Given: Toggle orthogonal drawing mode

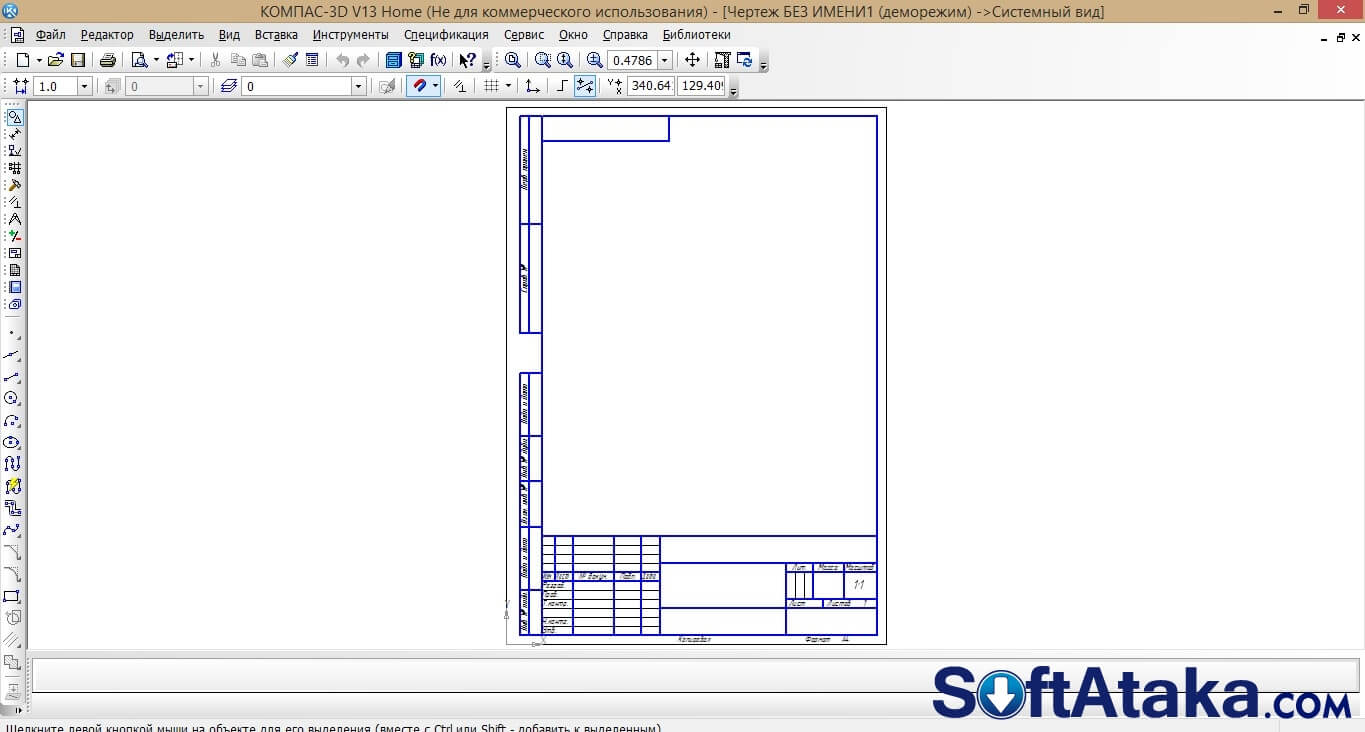Looking at the screenshot, I should (562, 86).
